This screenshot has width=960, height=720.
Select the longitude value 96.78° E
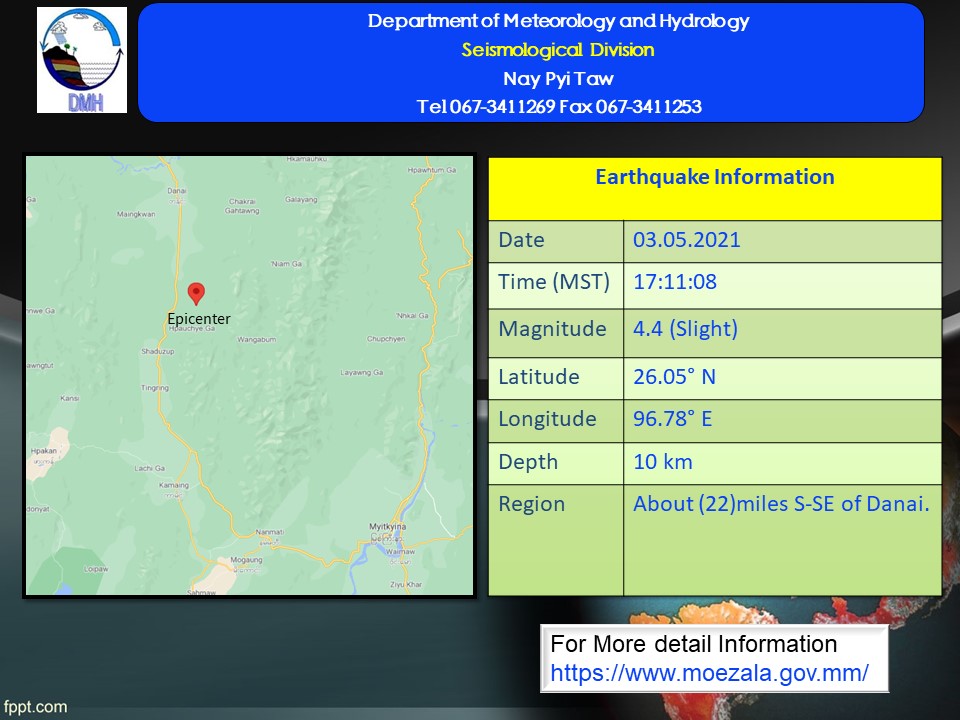click(x=672, y=419)
